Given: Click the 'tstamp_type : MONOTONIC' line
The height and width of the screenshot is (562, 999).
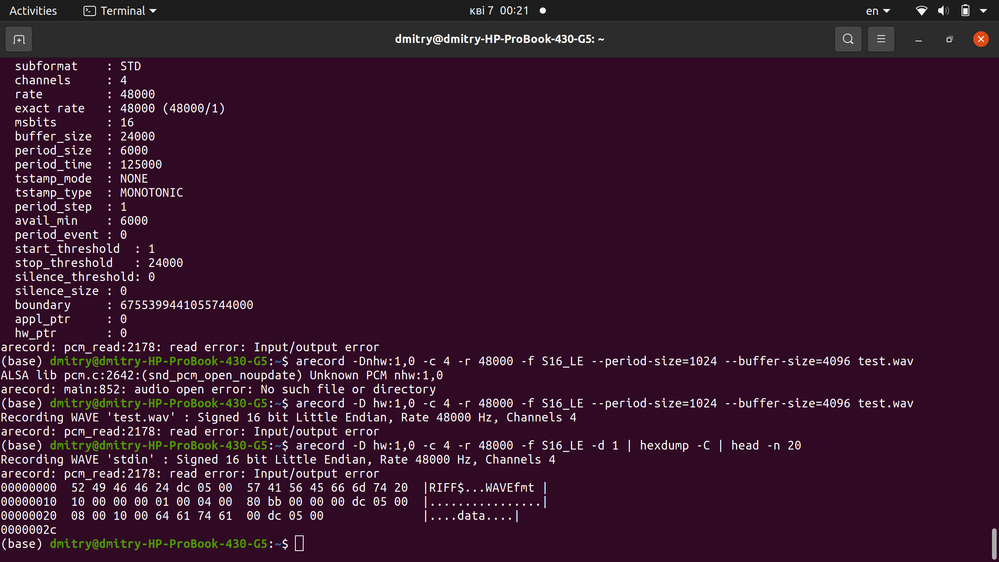Looking at the screenshot, I should 99,192.
